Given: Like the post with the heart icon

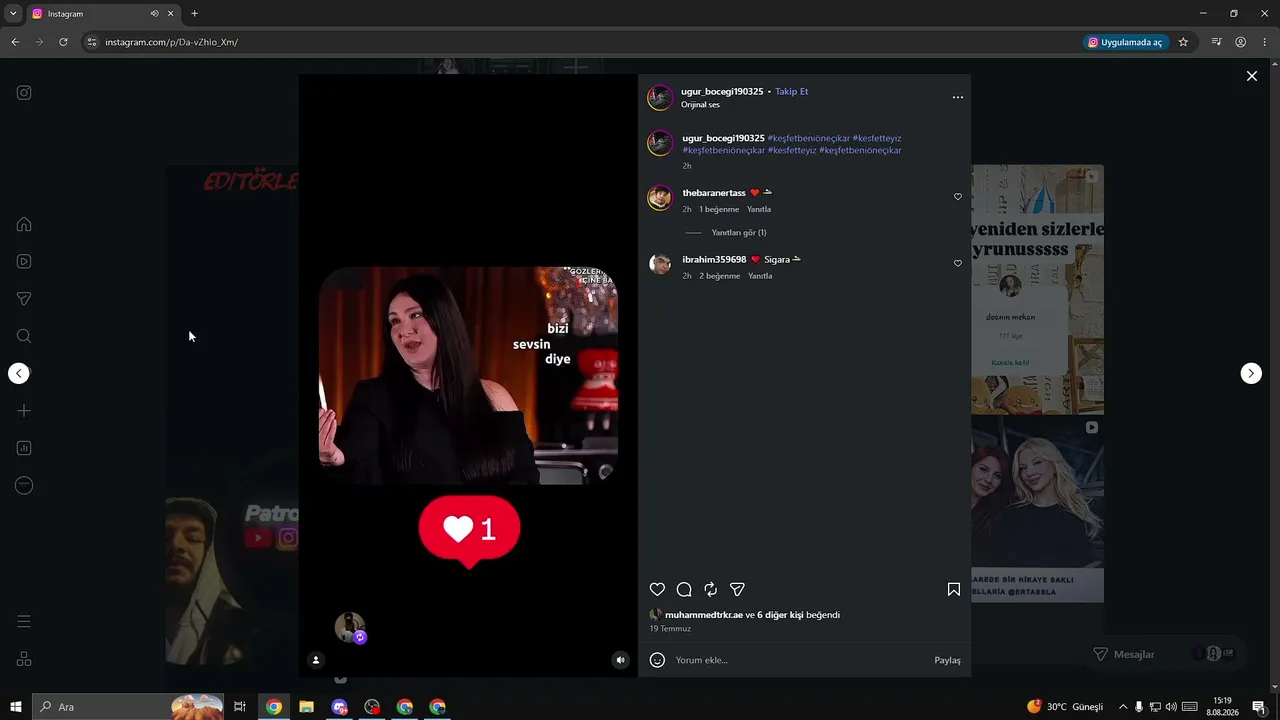Looking at the screenshot, I should (657, 590).
